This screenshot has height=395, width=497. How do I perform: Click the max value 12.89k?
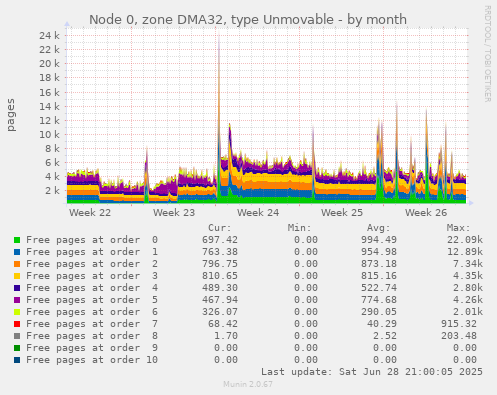coord(465,252)
